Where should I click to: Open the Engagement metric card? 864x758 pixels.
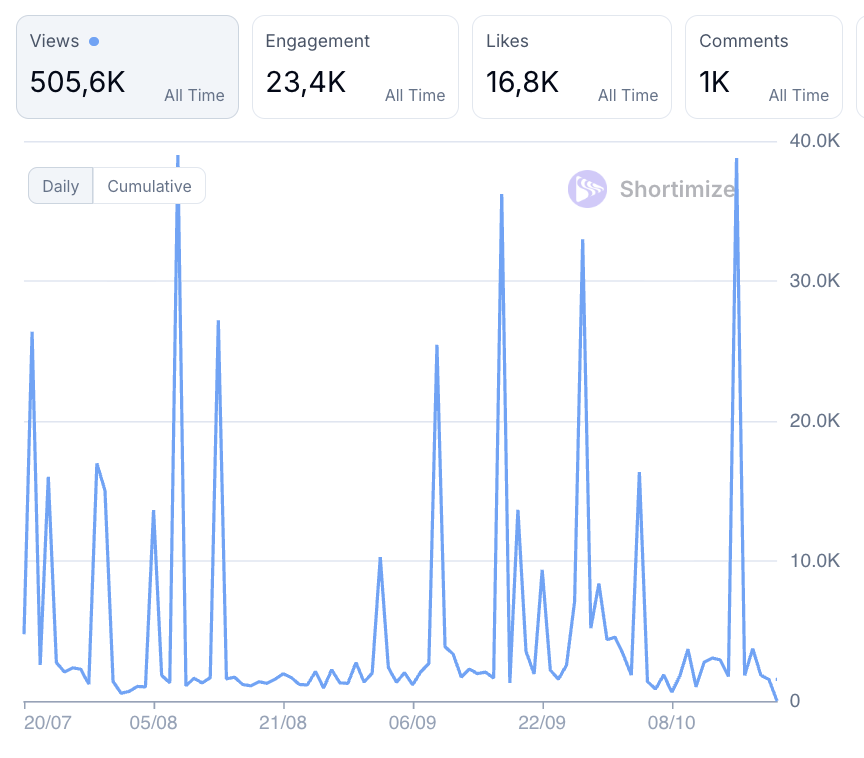click(x=355, y=67)
